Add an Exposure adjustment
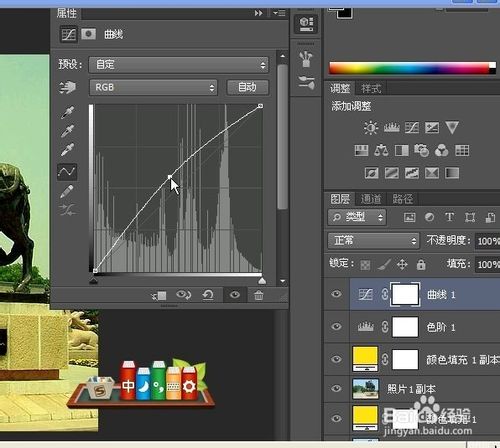Image resolution: width=500 pixels, height=448 pixels. (x=432, y=128)
